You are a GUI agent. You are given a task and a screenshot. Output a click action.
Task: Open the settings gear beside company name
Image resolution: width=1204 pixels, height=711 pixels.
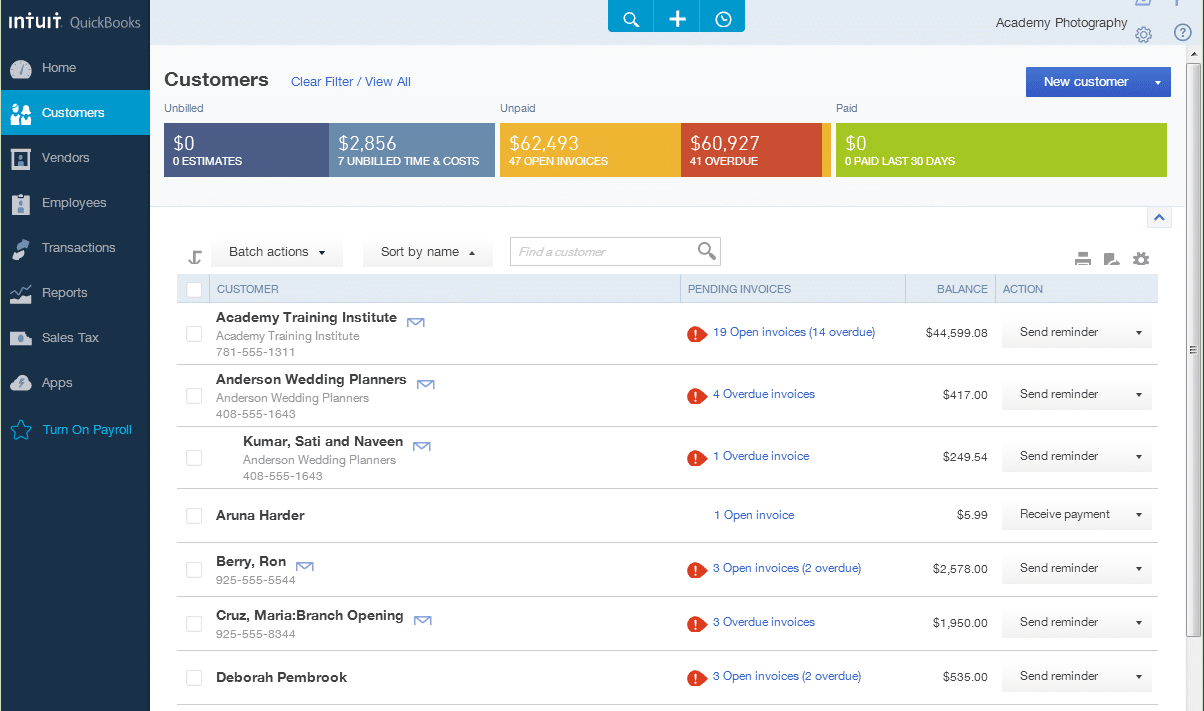(x=1144, y=35)
